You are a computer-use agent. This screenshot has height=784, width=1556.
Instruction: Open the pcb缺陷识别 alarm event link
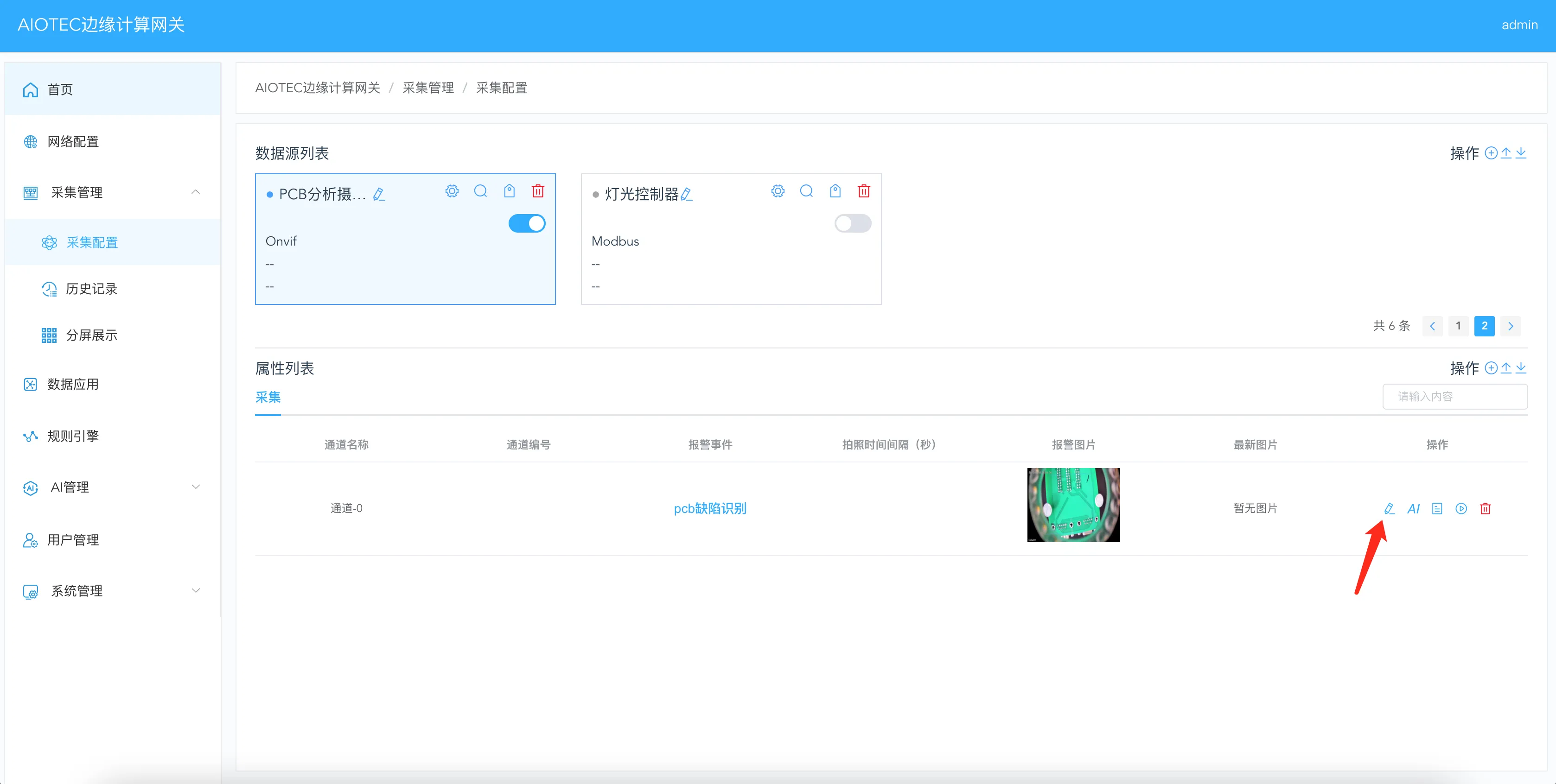710,509
